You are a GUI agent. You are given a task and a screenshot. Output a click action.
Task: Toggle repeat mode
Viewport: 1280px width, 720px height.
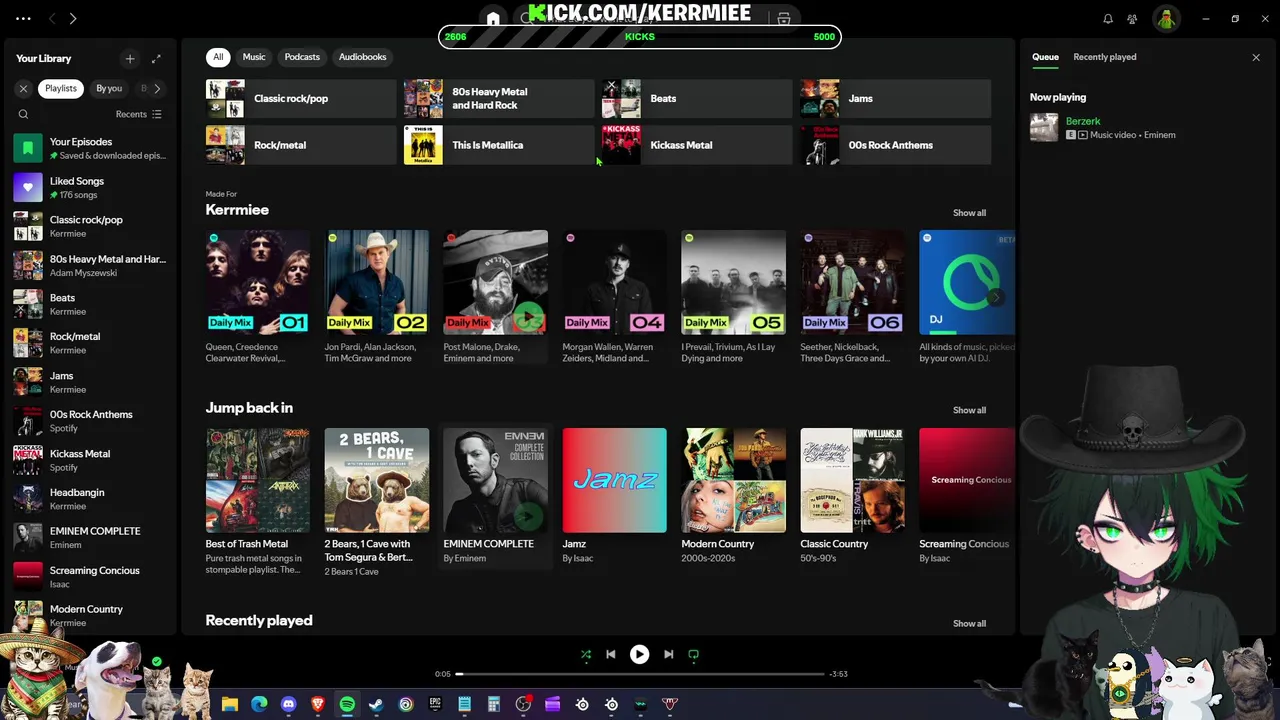click(693, 654)
